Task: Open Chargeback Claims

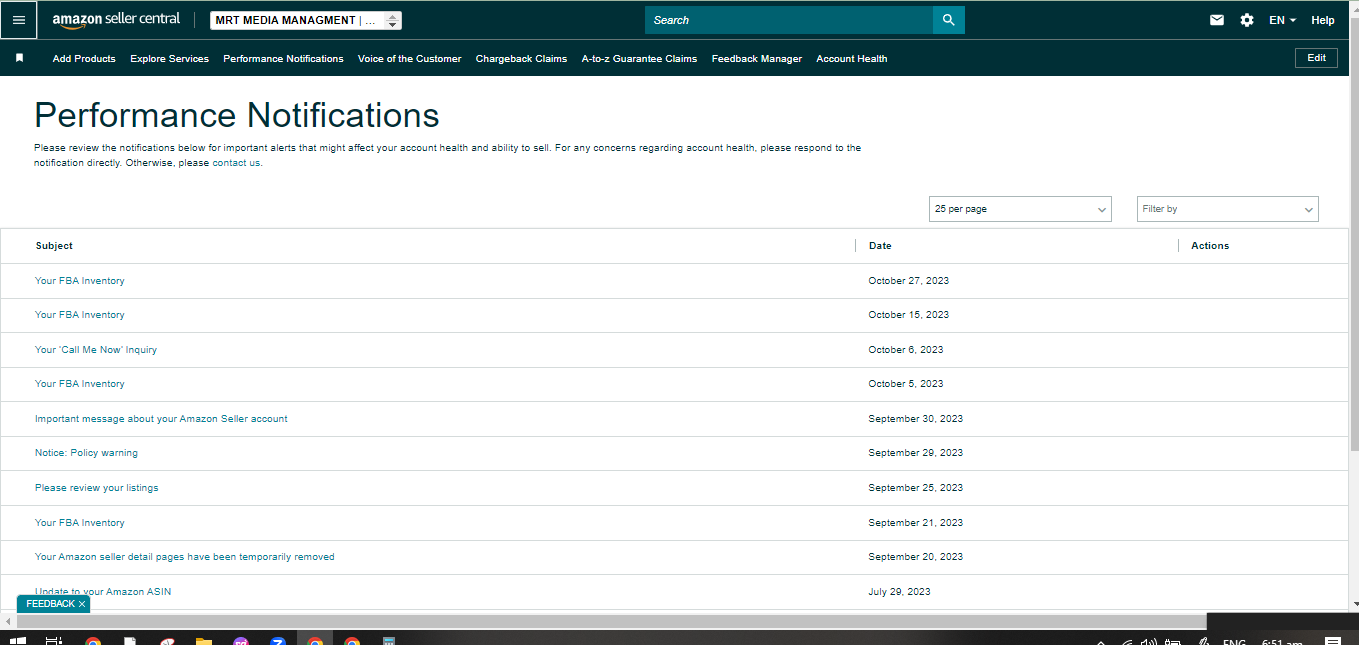Action: point(521,59)
